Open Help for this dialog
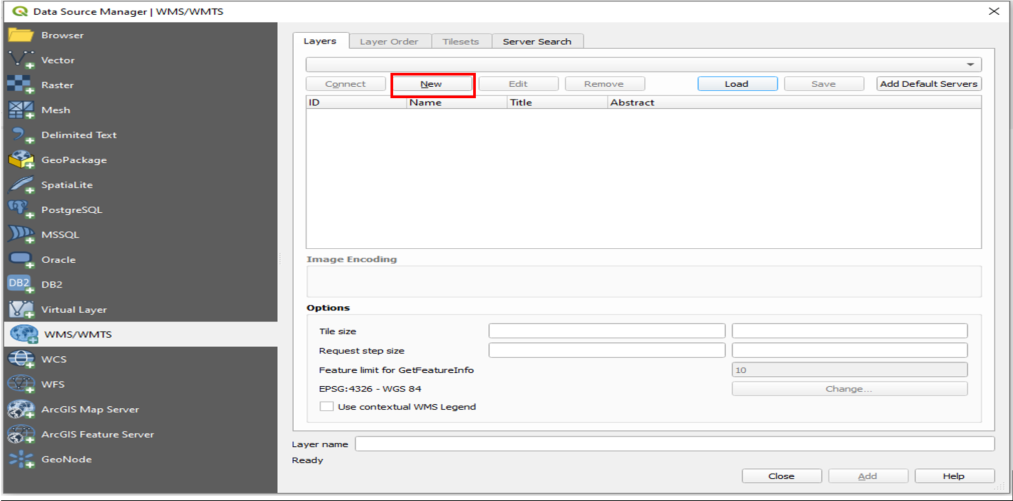The width and height of the screenshot is (1013, 501). pos(954,476)
